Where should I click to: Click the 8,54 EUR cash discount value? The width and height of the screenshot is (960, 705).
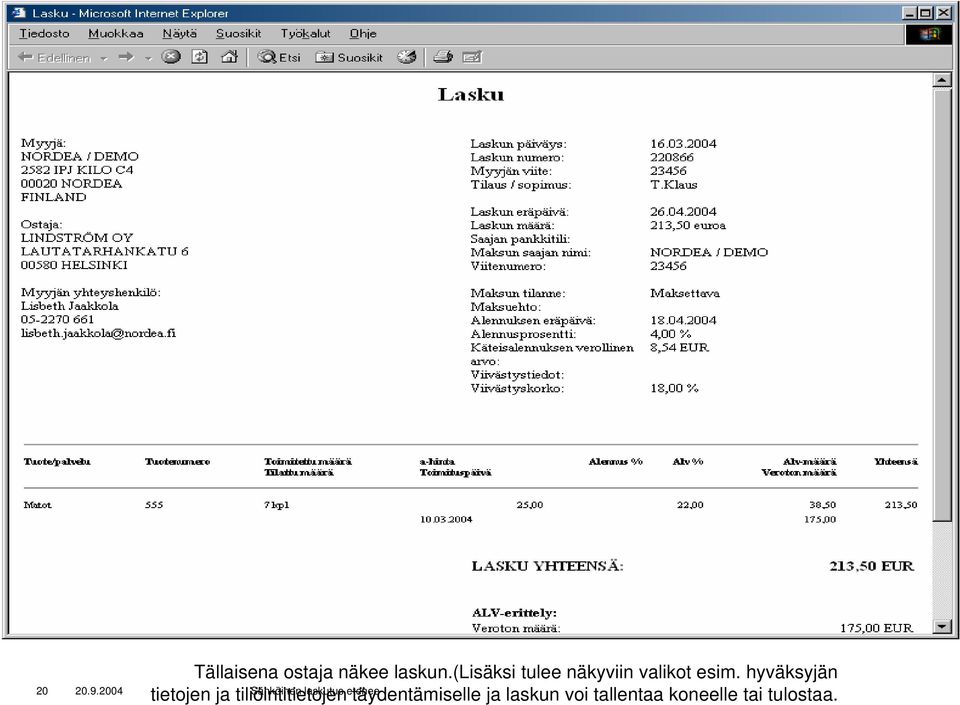tap(679, 348)
